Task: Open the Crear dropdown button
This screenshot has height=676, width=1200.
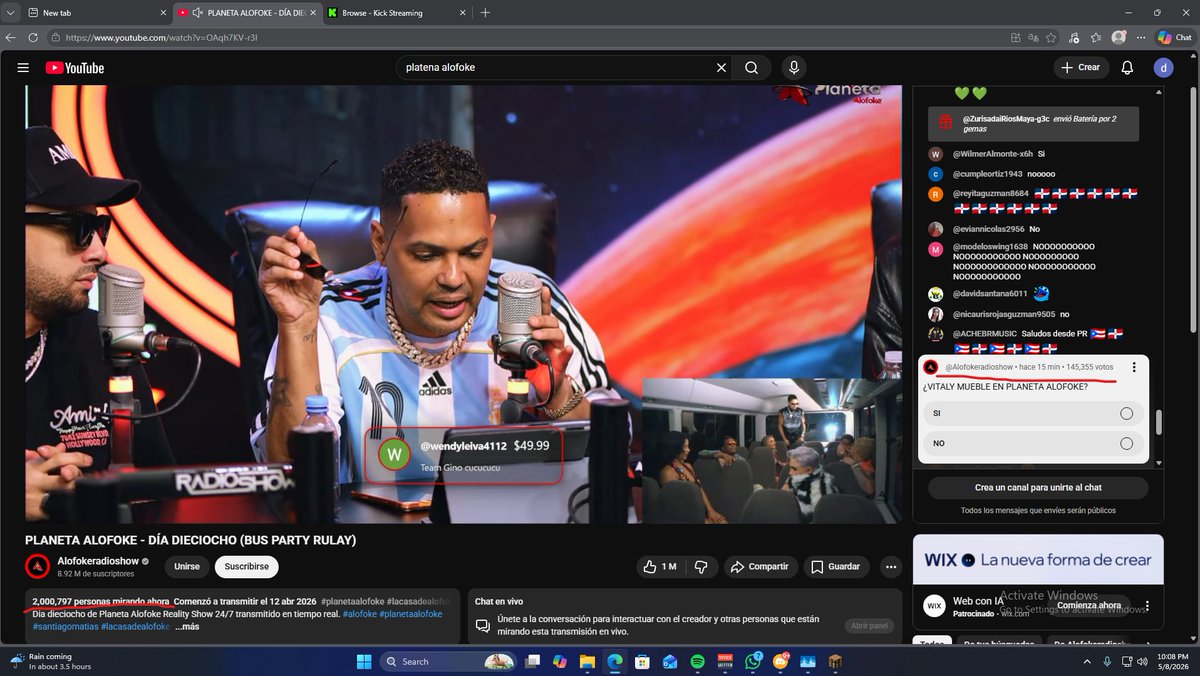Action: click(1081, 68)
